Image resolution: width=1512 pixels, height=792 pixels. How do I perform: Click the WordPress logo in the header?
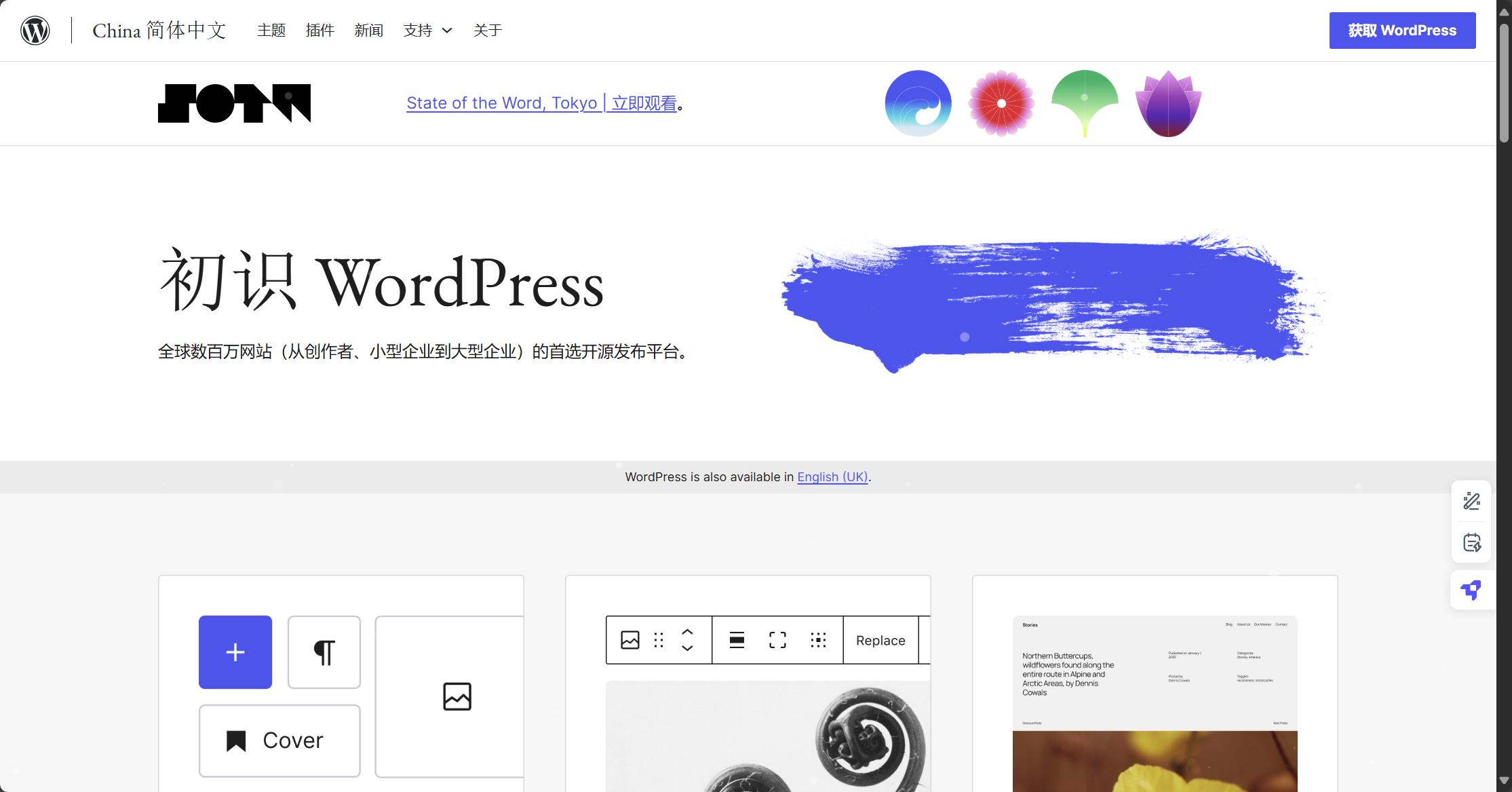pos(35,30)
